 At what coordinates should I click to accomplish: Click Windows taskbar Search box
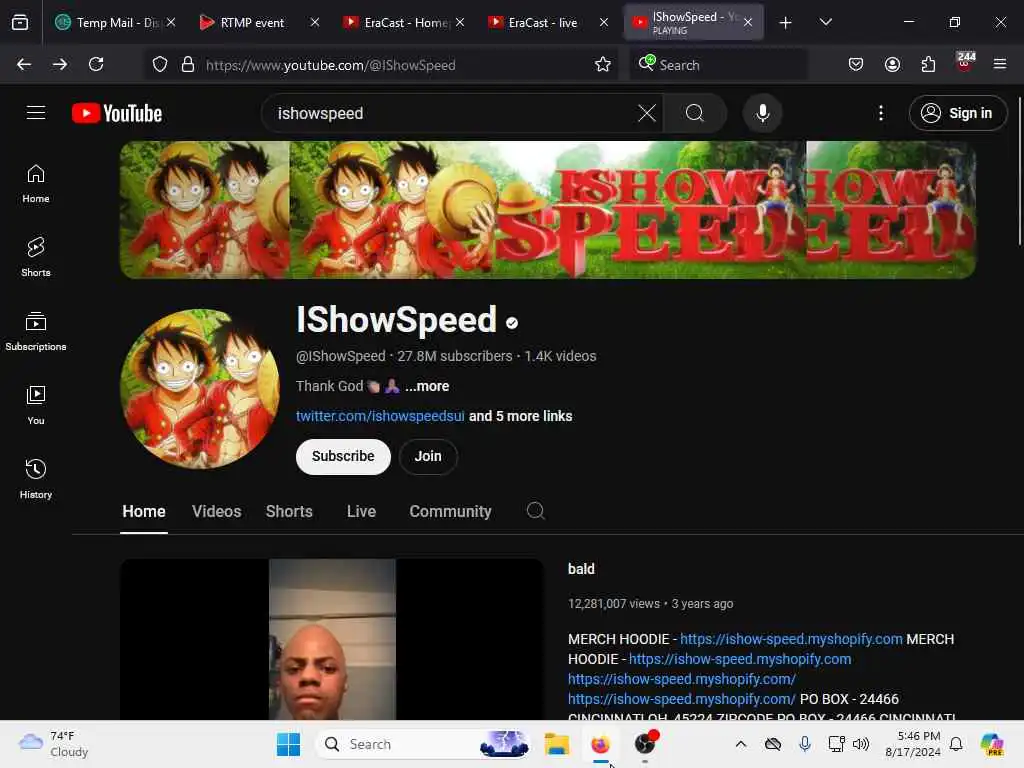coord(422,744)
